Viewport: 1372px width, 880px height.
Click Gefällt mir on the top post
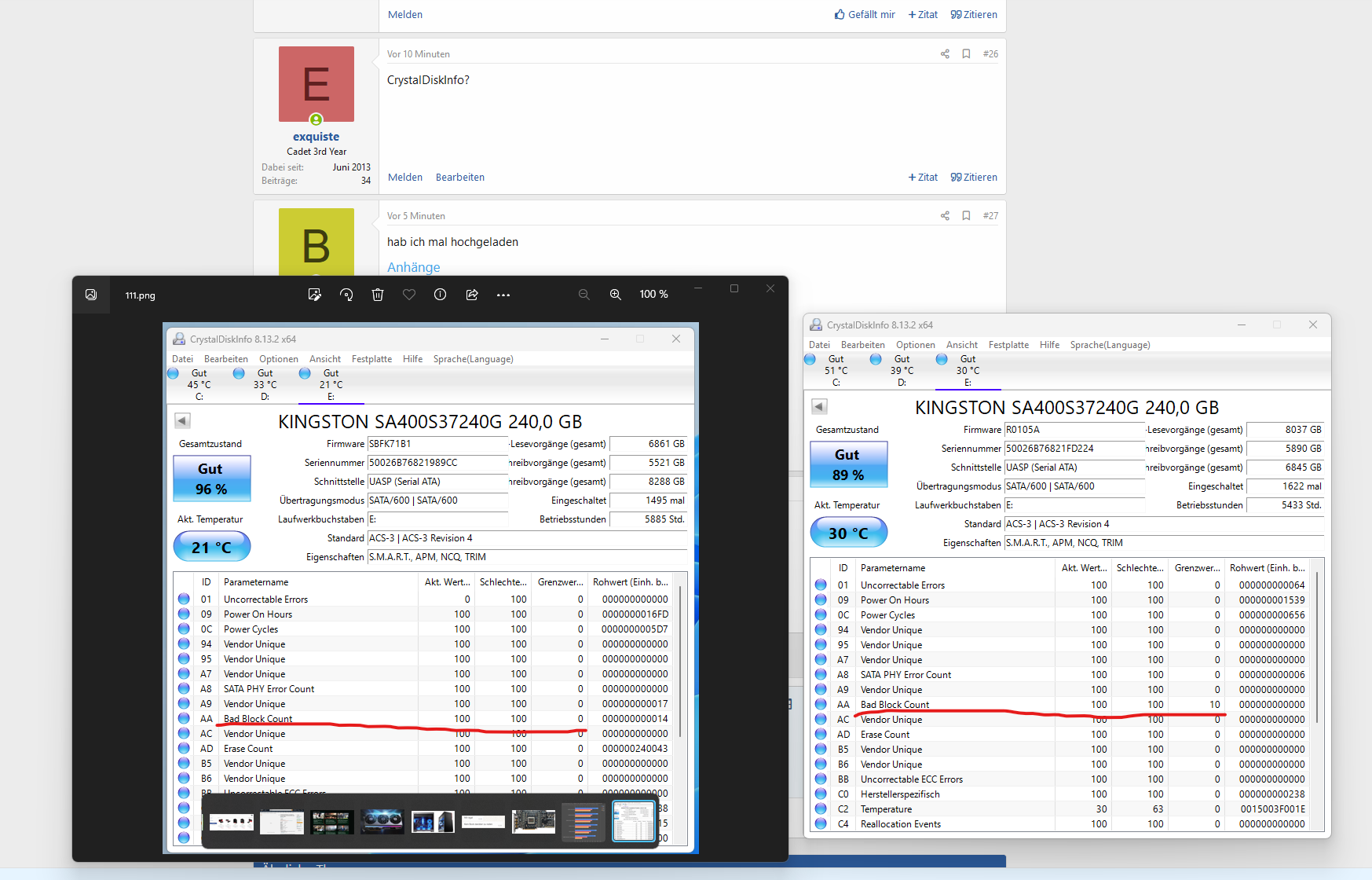pyautogui.click(x=865, y=15)
